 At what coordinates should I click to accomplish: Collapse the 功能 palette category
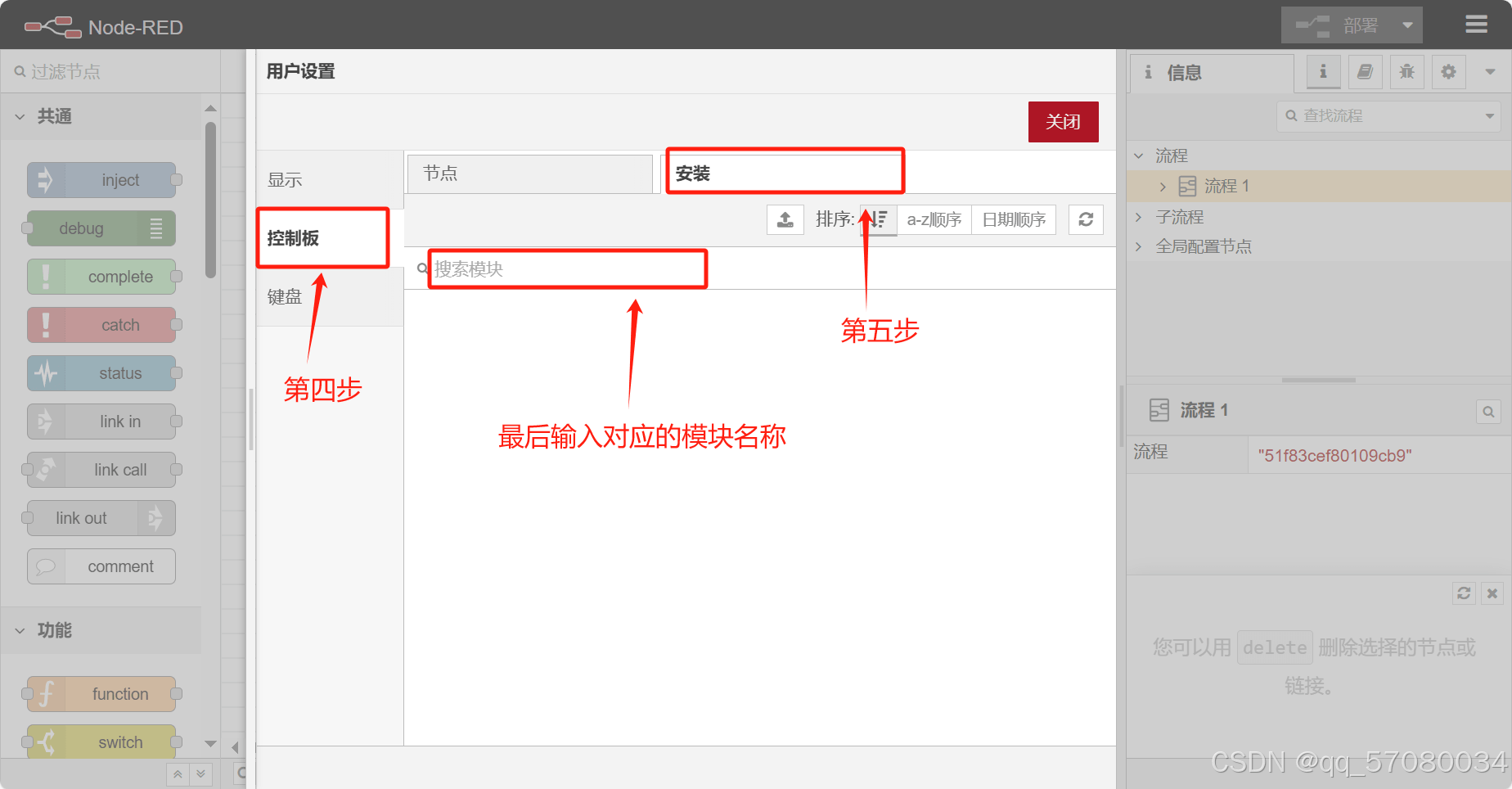tap(101, 630)
